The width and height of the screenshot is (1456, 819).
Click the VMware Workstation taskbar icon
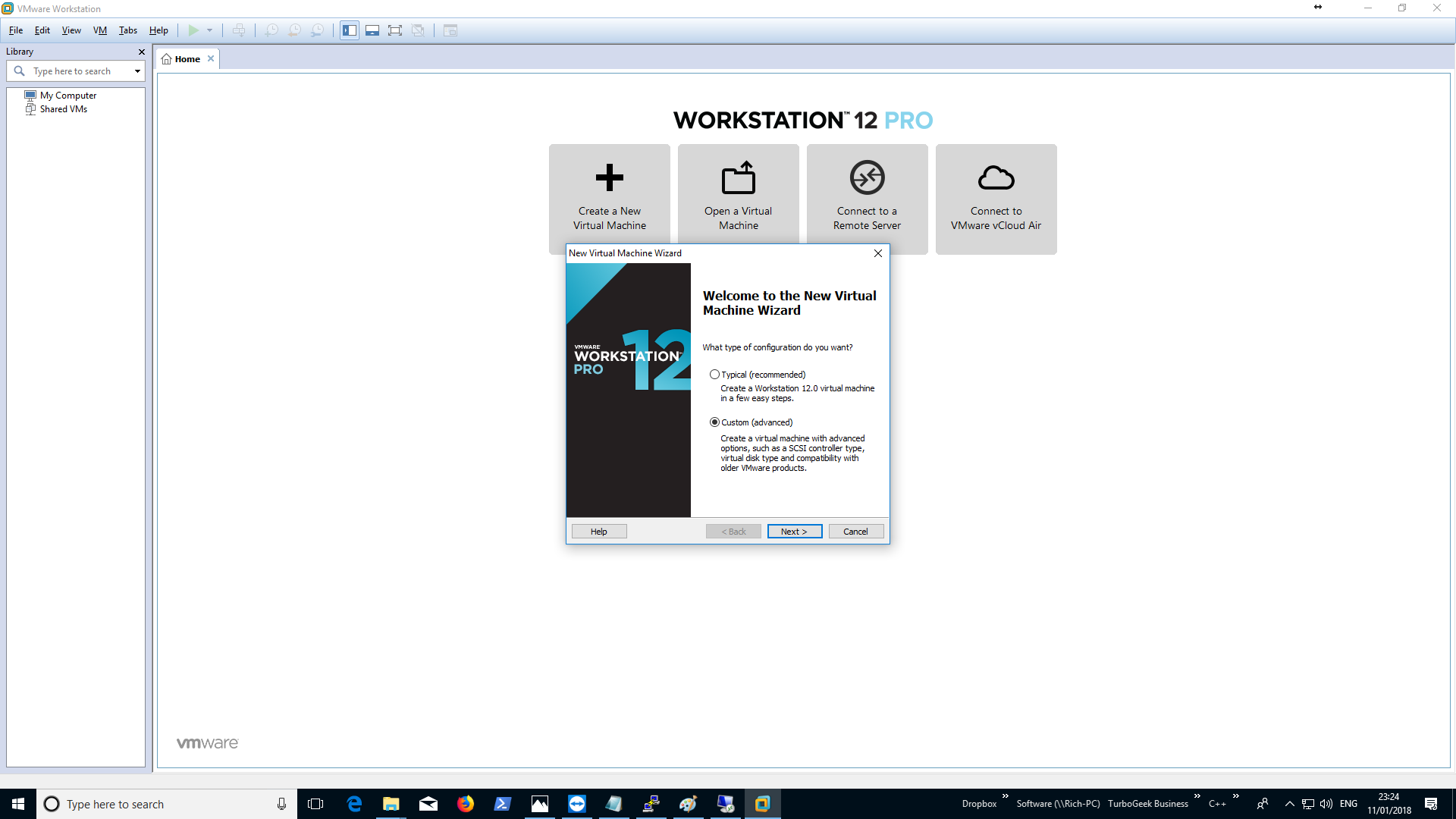763,804
